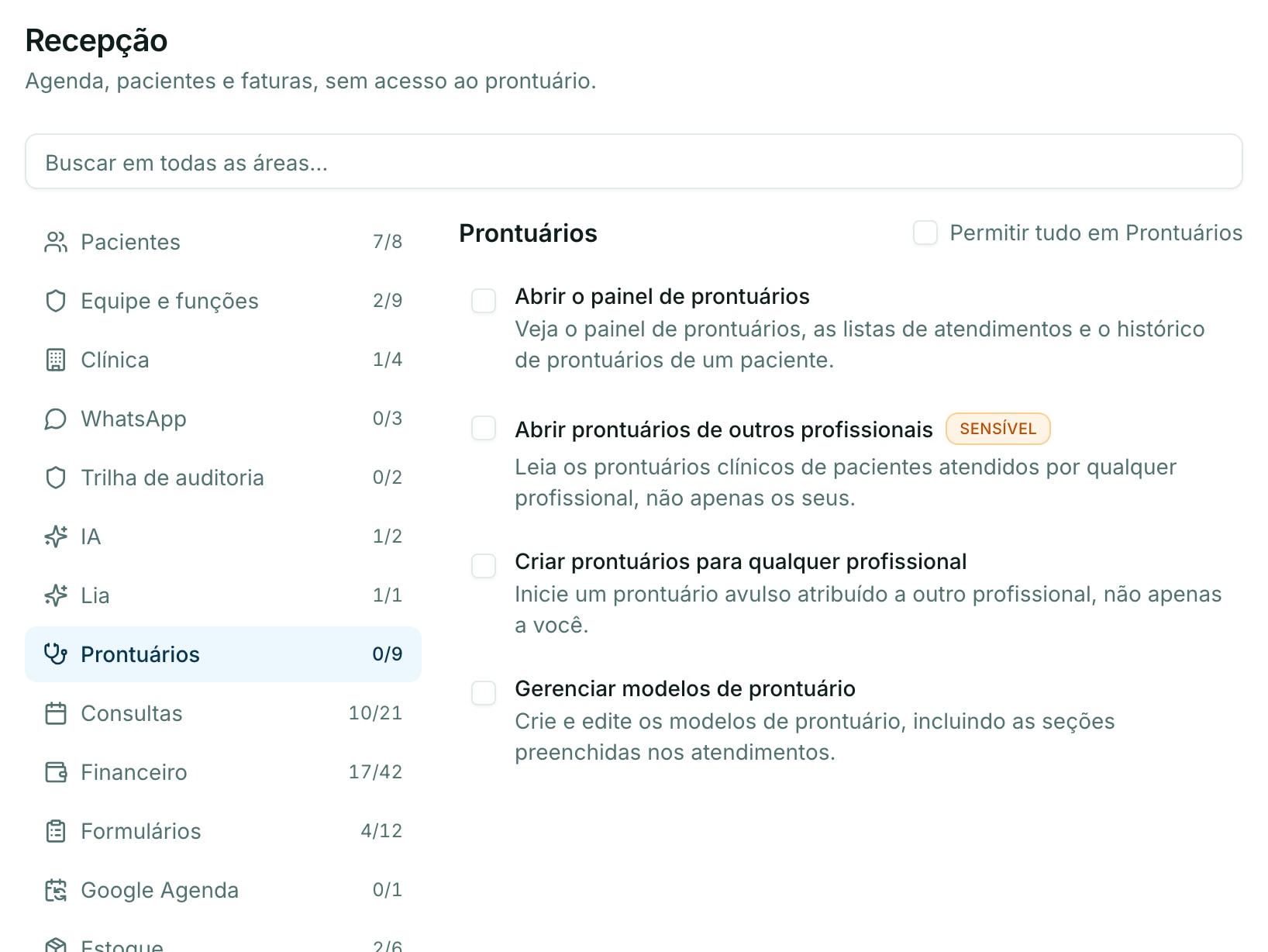Select the Consultas area

point(223,713)
